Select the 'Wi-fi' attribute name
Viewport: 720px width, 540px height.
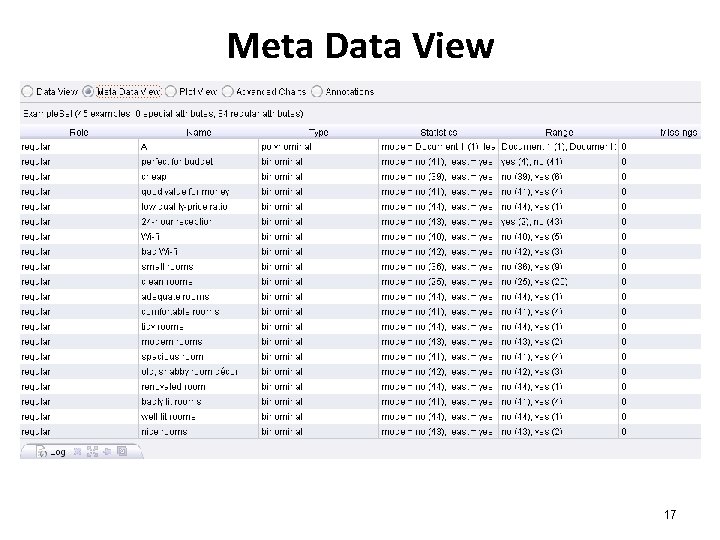pyautogui.click(x=150, y=237)
